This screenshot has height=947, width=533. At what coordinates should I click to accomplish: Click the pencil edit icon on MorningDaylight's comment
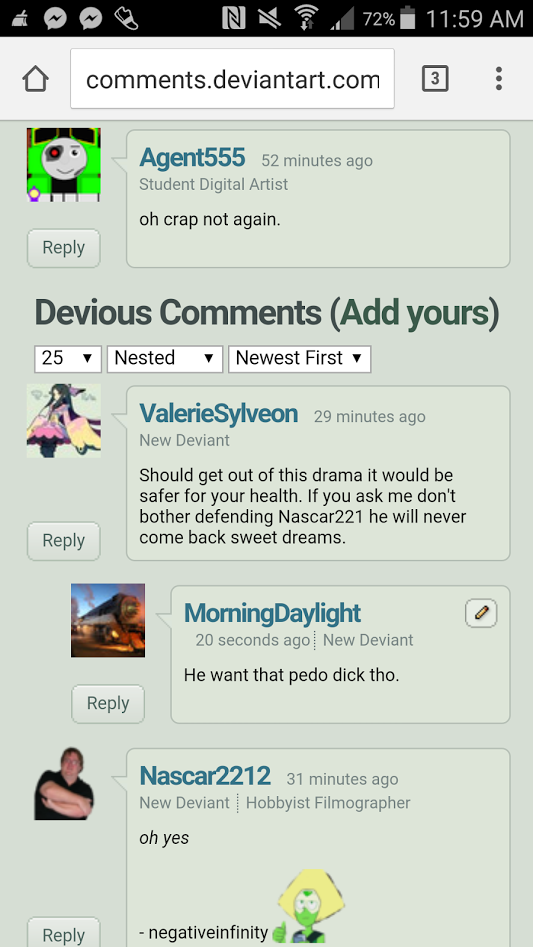pos(481,614)
